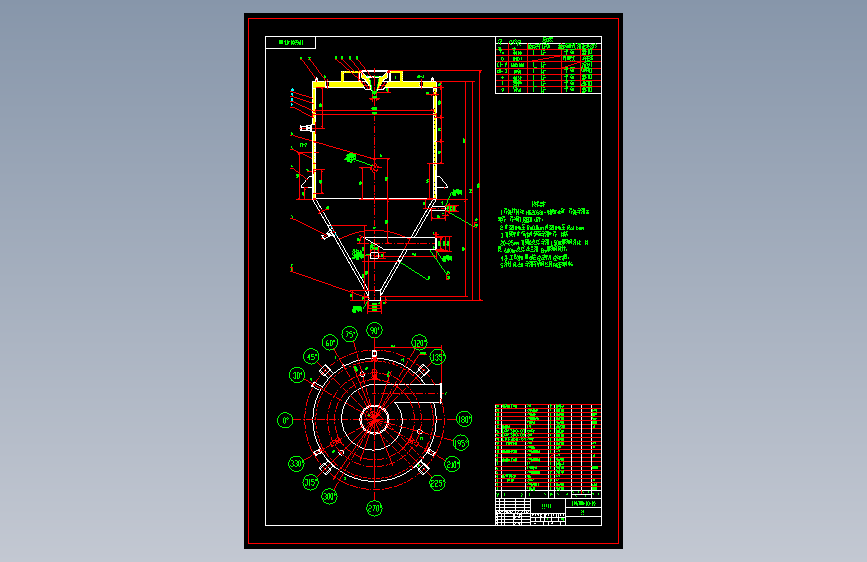
Task: Click the 225° angle marker circle
Action: point(437,483)
